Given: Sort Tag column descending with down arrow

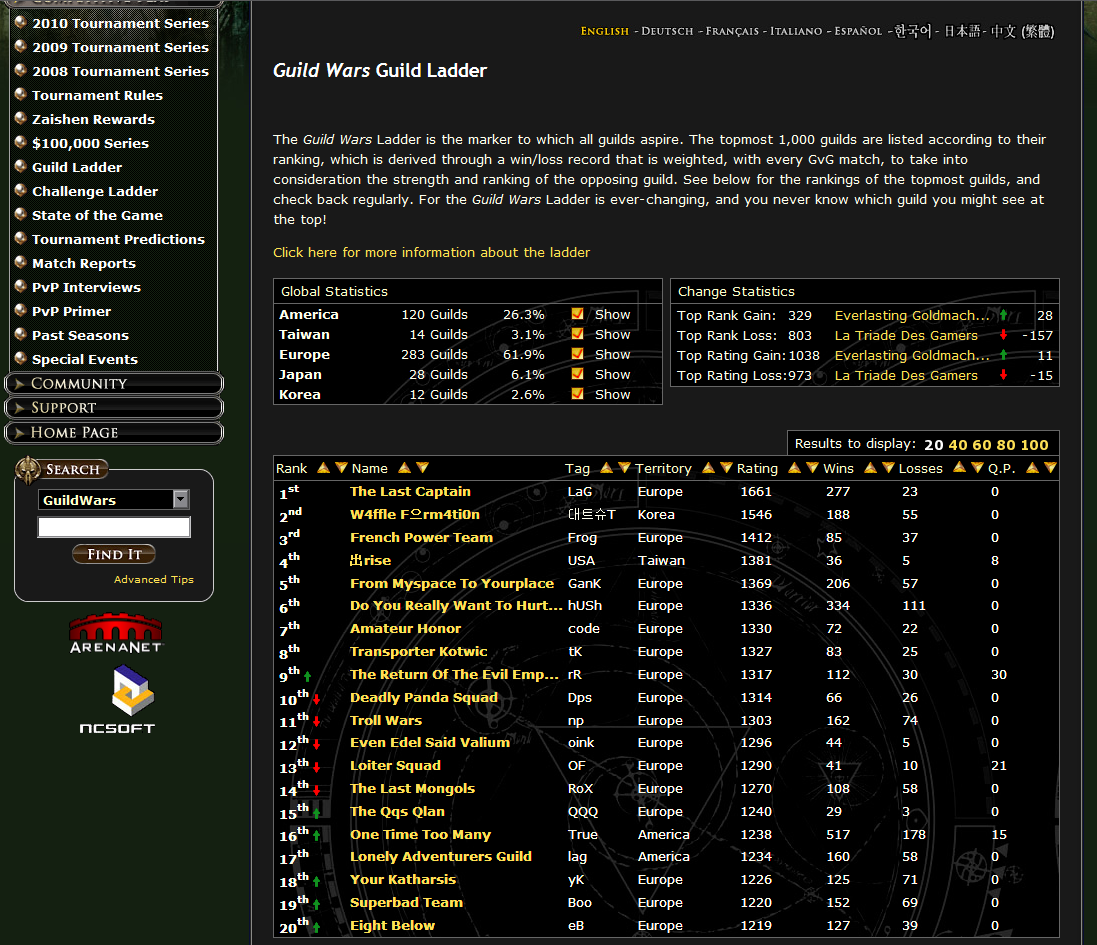Looking at the screenshot, I should click(624, 468).
